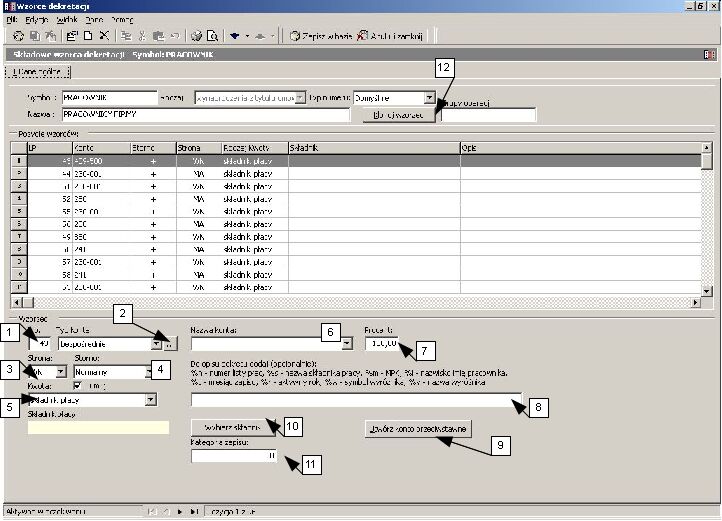
Task: Click the Anuluj i zamknij cancel icon
Action: [x=362, y=35]
